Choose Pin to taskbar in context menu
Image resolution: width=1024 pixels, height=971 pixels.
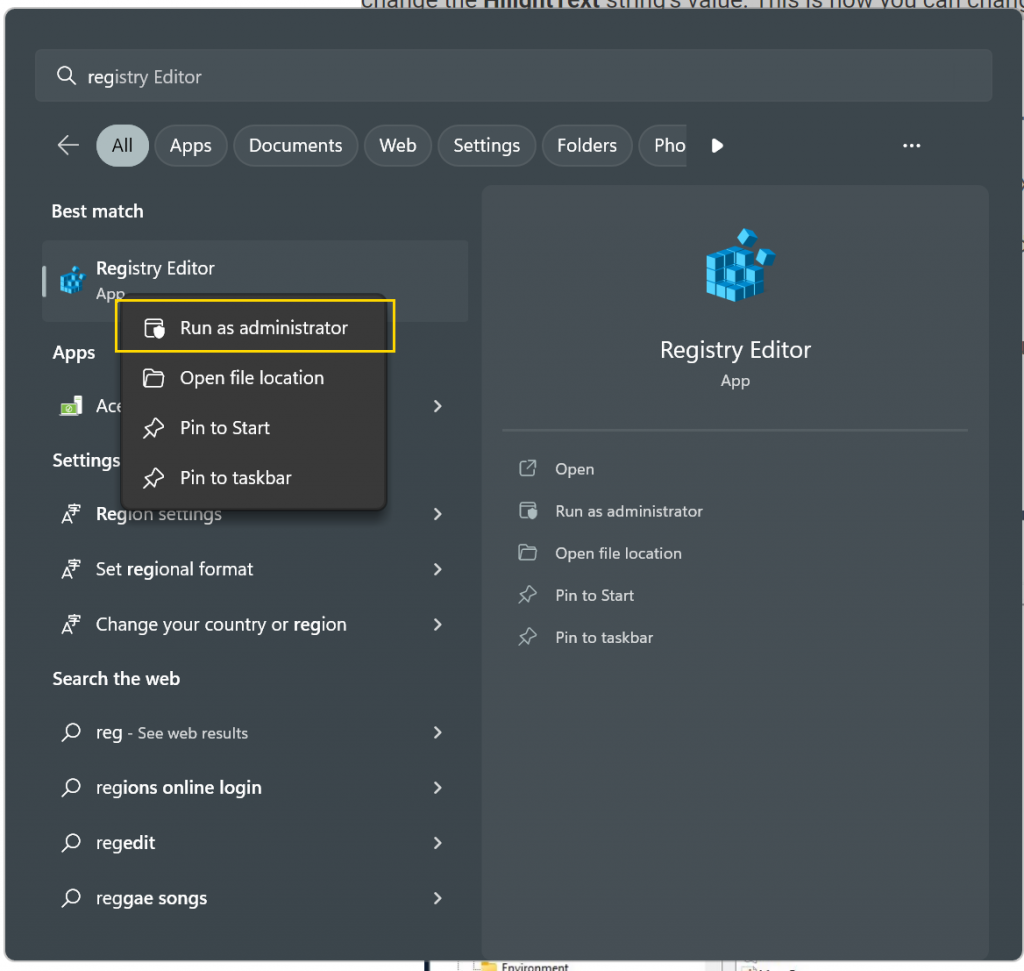tap(255, 478)
